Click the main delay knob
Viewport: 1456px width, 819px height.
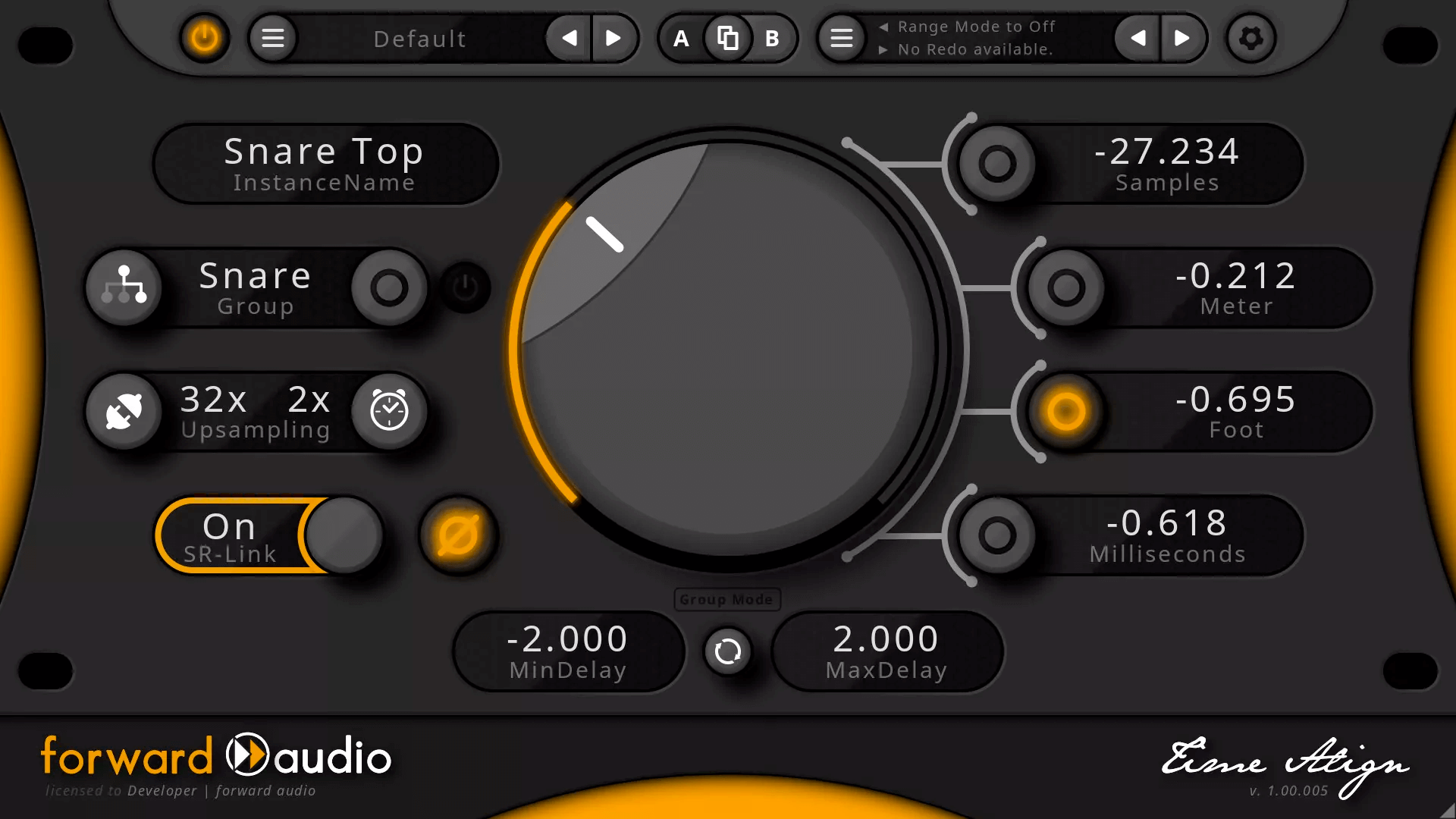pyautogui.click(x=726, y=350)
